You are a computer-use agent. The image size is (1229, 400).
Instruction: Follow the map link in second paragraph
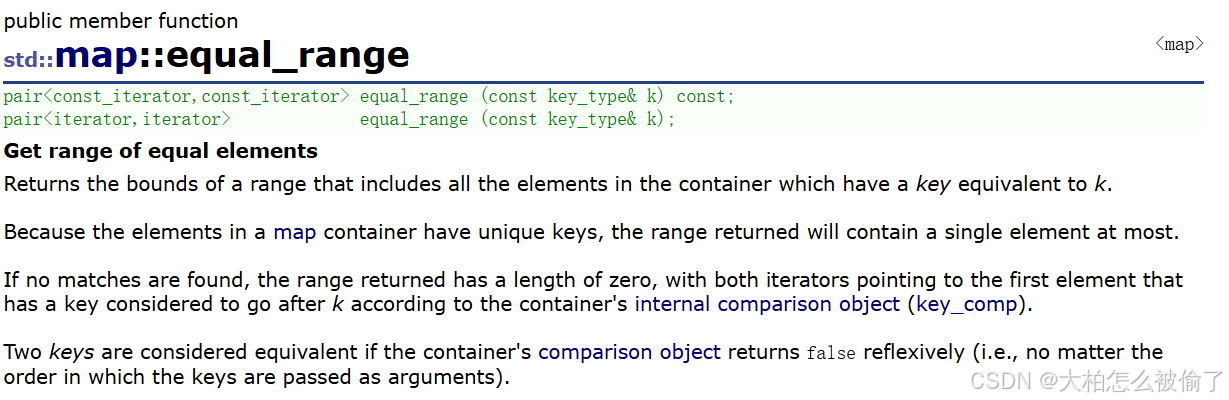(295, 232)
